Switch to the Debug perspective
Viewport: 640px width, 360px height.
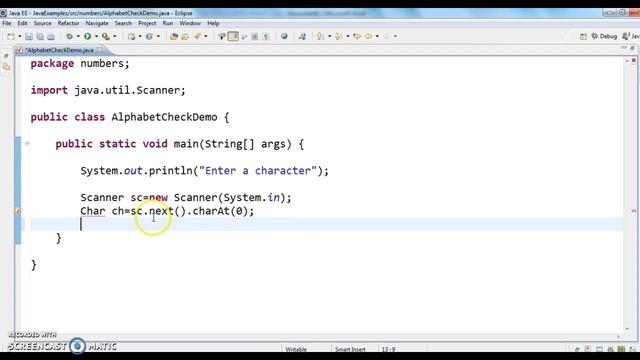click(x=604, y=37)
